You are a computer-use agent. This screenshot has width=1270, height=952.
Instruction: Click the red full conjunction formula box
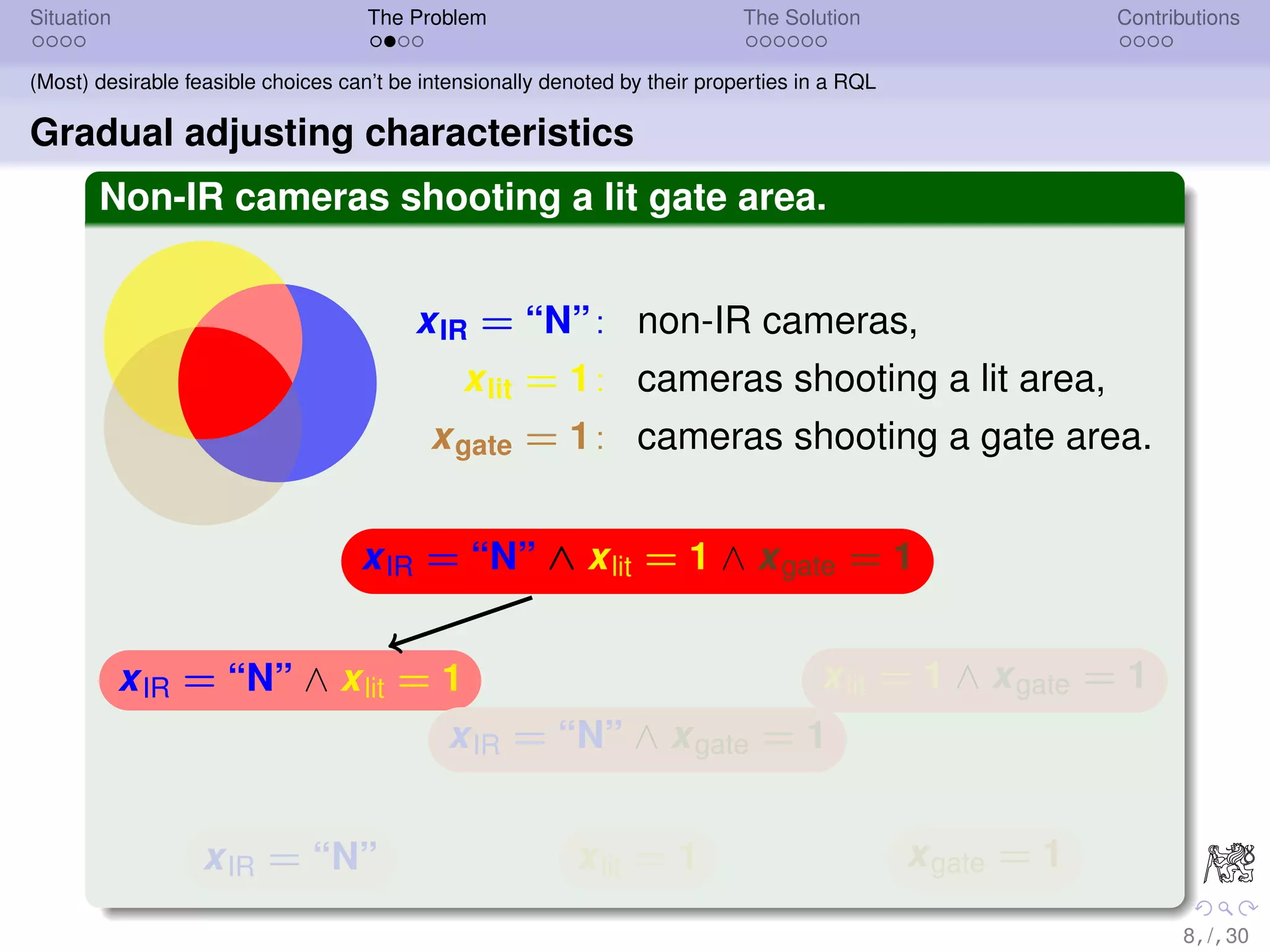[x=637, y=561]
